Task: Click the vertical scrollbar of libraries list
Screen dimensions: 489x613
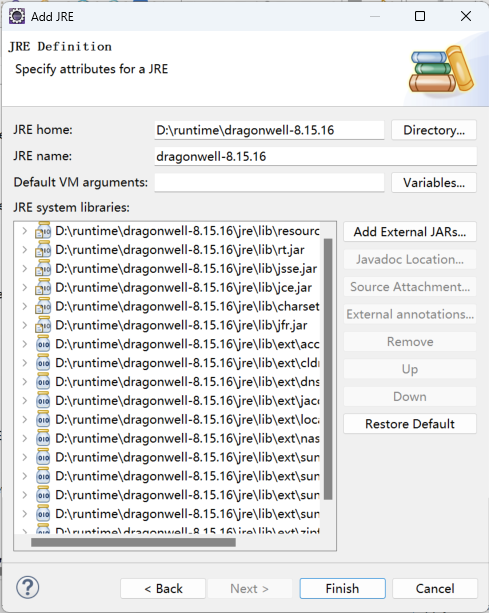Action: (328, 369)
